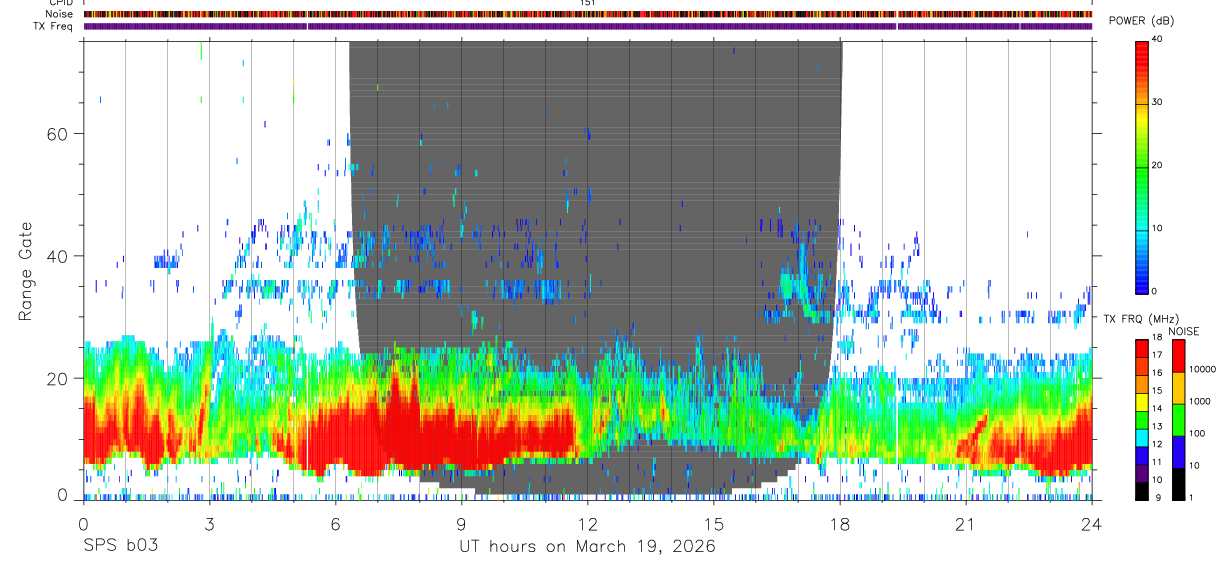Click the x-axis tick label '3'
Viewport: 1228px width, 567px height.
(209, 524)
